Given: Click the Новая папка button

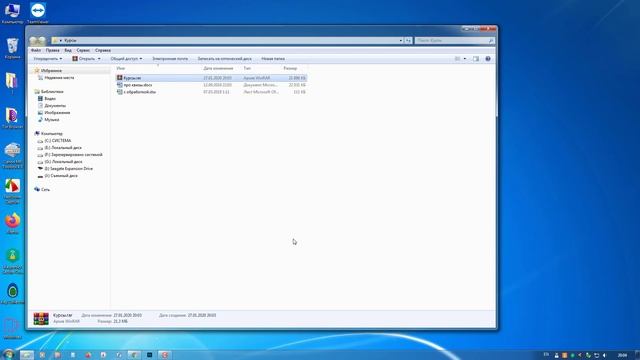Looking at the screenshot, I should click(x=273, y=59).
